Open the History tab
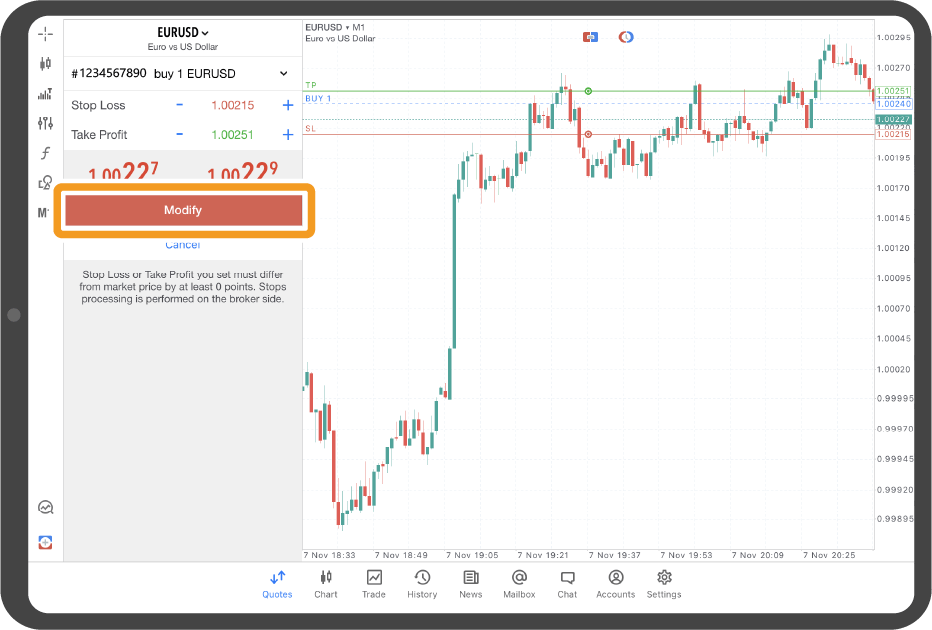The height and width of the screenshot is (630, 932). pyautogui.click(x=422, y=583)
